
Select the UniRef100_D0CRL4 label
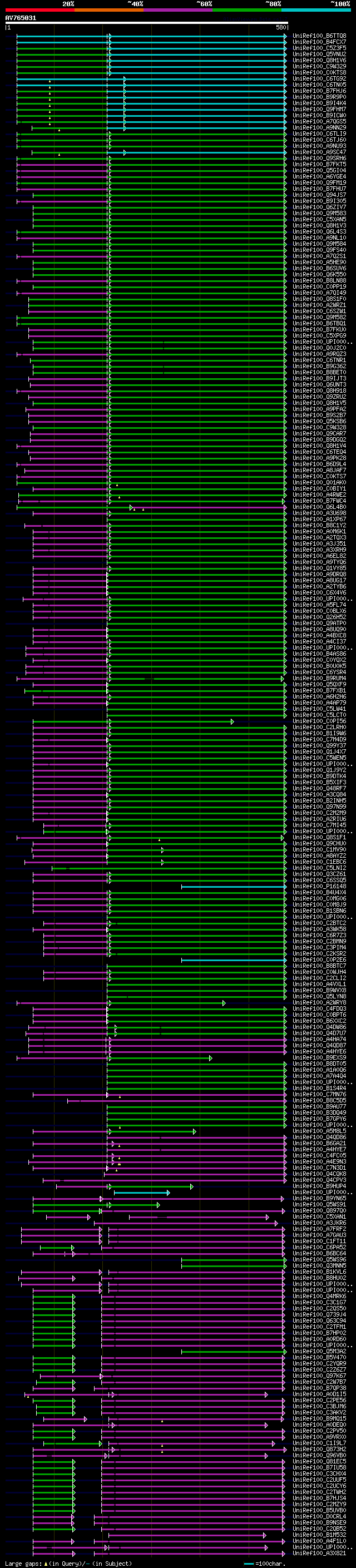click(319, 1516)
